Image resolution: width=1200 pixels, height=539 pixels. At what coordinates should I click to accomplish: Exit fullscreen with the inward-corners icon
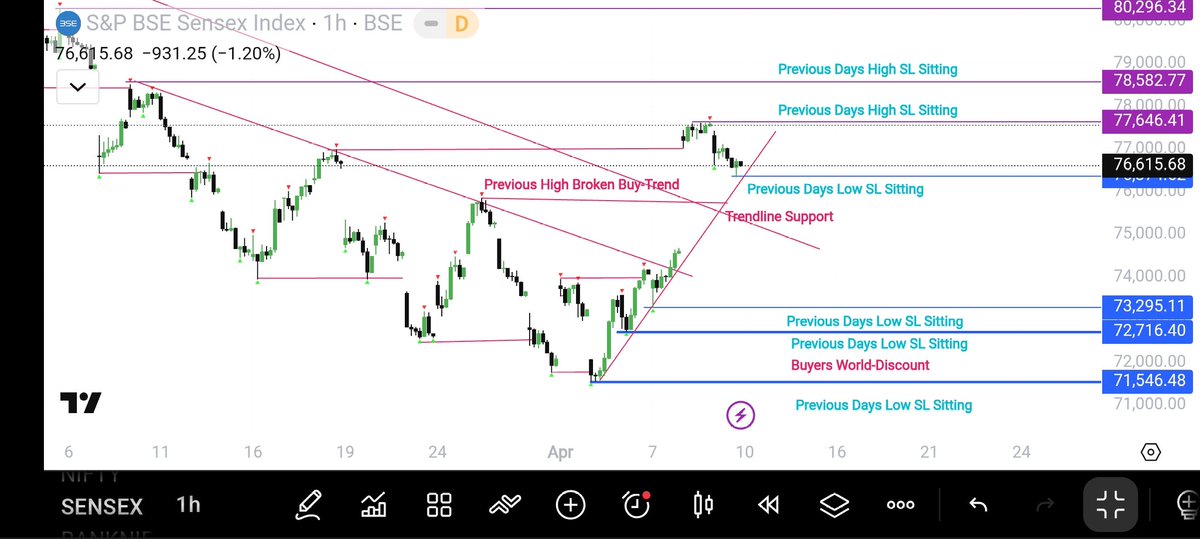tap(1111, 504)
